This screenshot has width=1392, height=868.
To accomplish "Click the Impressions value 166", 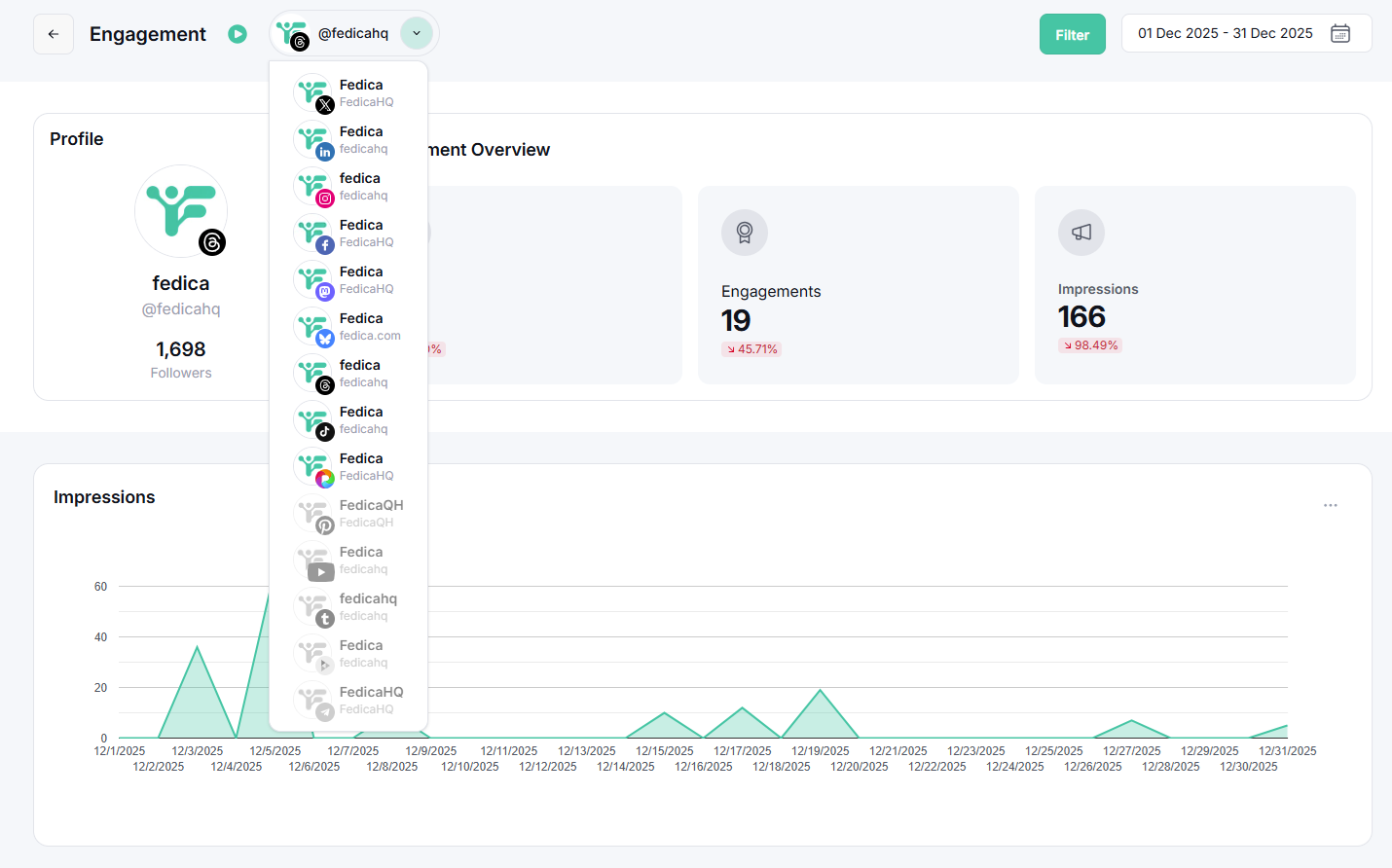I will click(1081, 316).
